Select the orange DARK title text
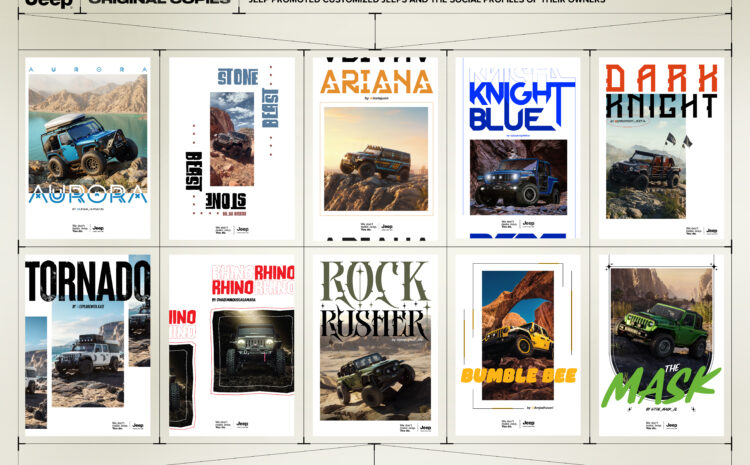The image size is (750, 465). pyautogui.click(x=662, y=78)
